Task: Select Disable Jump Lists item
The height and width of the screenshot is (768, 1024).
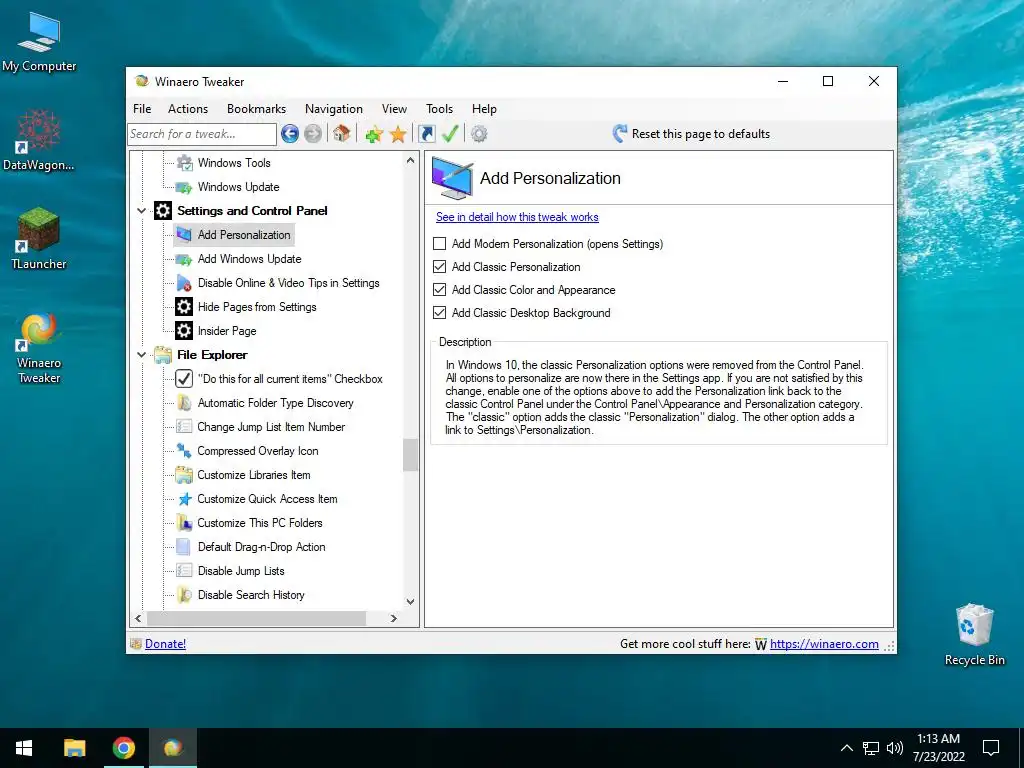Action: (x=241, y=571)
